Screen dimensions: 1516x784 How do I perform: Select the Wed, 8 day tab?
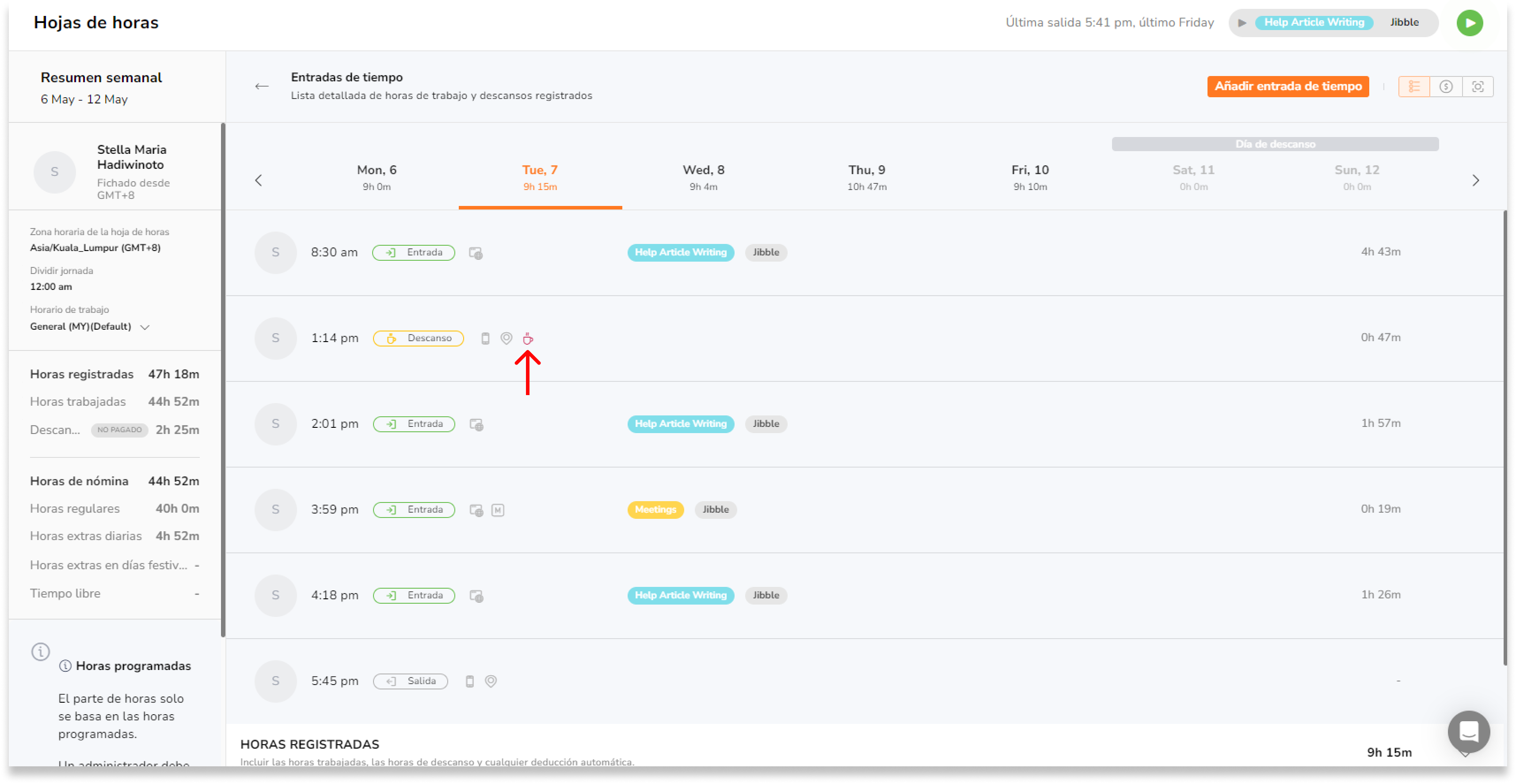[703, 177]
